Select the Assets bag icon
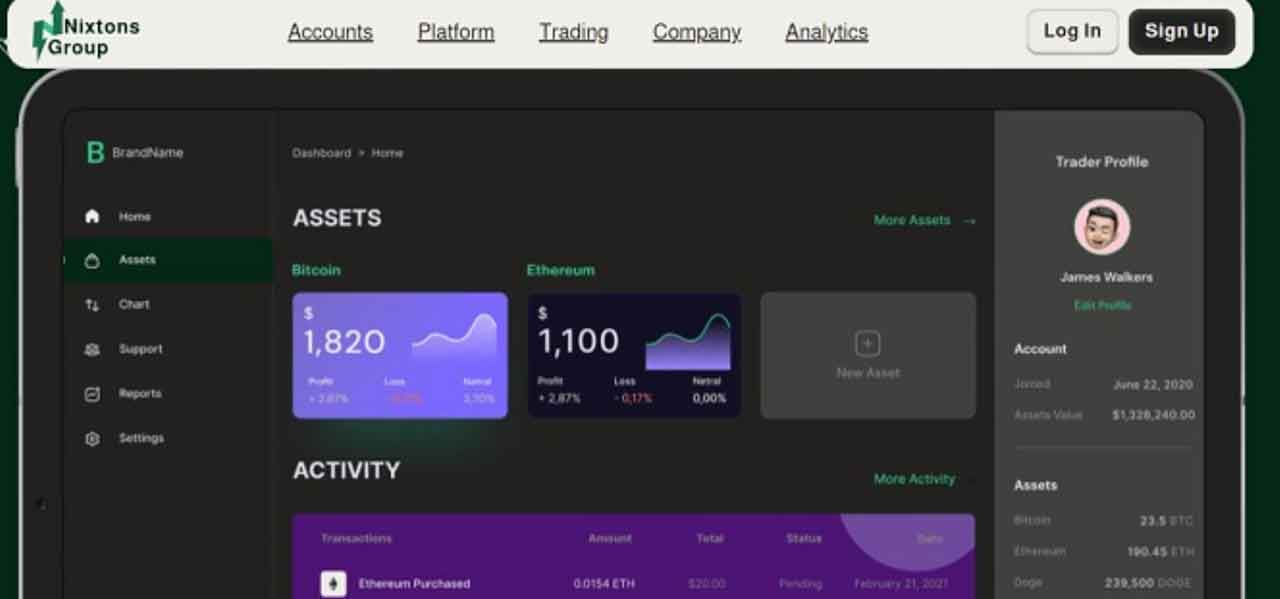The width and height of the screenshot is (1280, 599). 93,260
